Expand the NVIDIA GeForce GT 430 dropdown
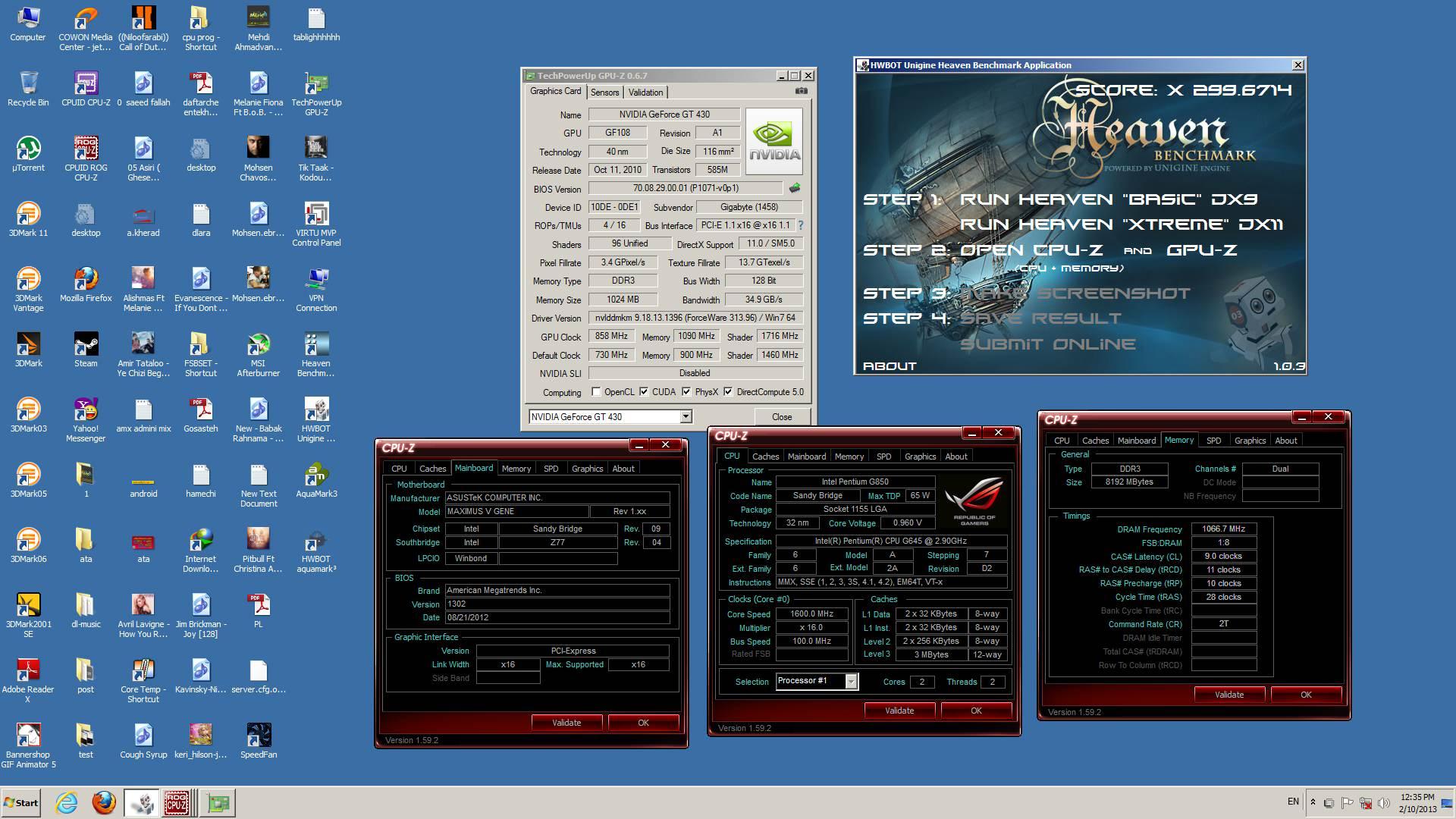Screen dimensions: 1456x819 point(686,416)
